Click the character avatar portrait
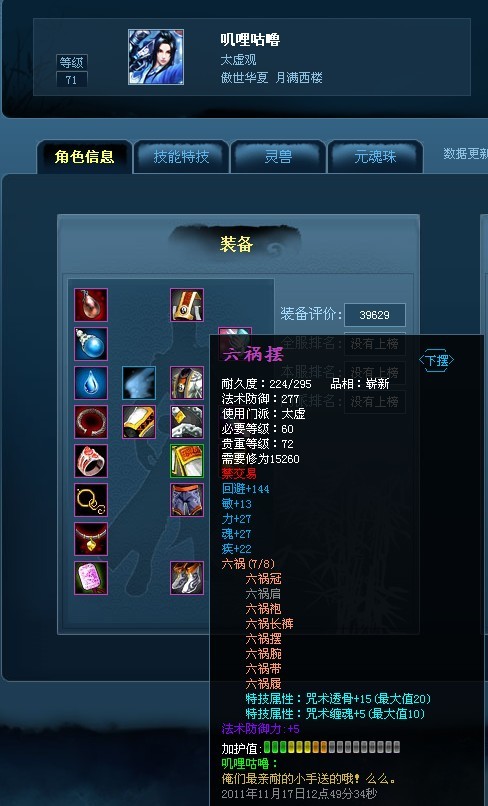Image resolution: width=488 pixels, height=806 pixels. [156, 57]
